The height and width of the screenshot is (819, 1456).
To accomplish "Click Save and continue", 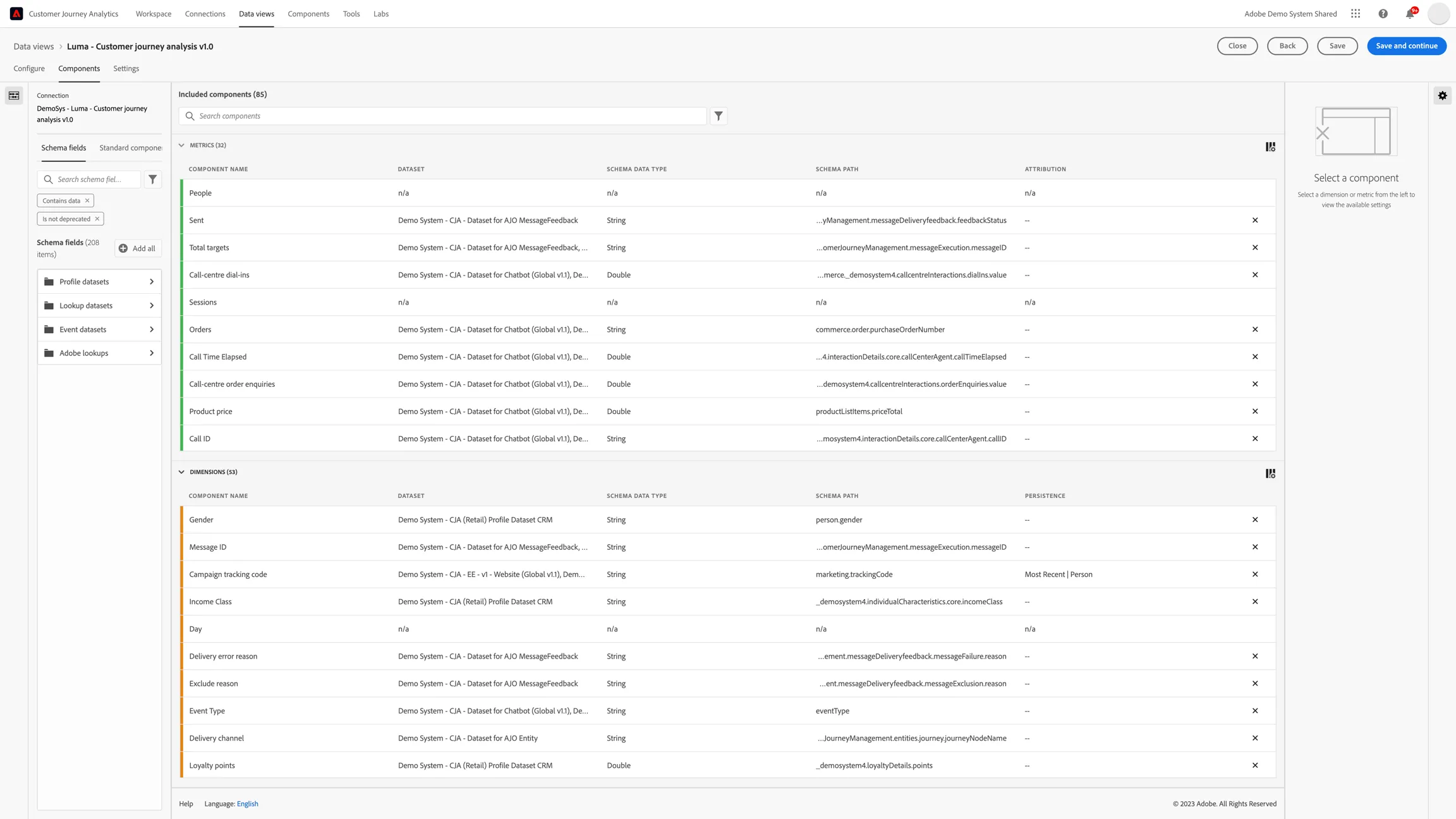I will (x=1407, y=45).
